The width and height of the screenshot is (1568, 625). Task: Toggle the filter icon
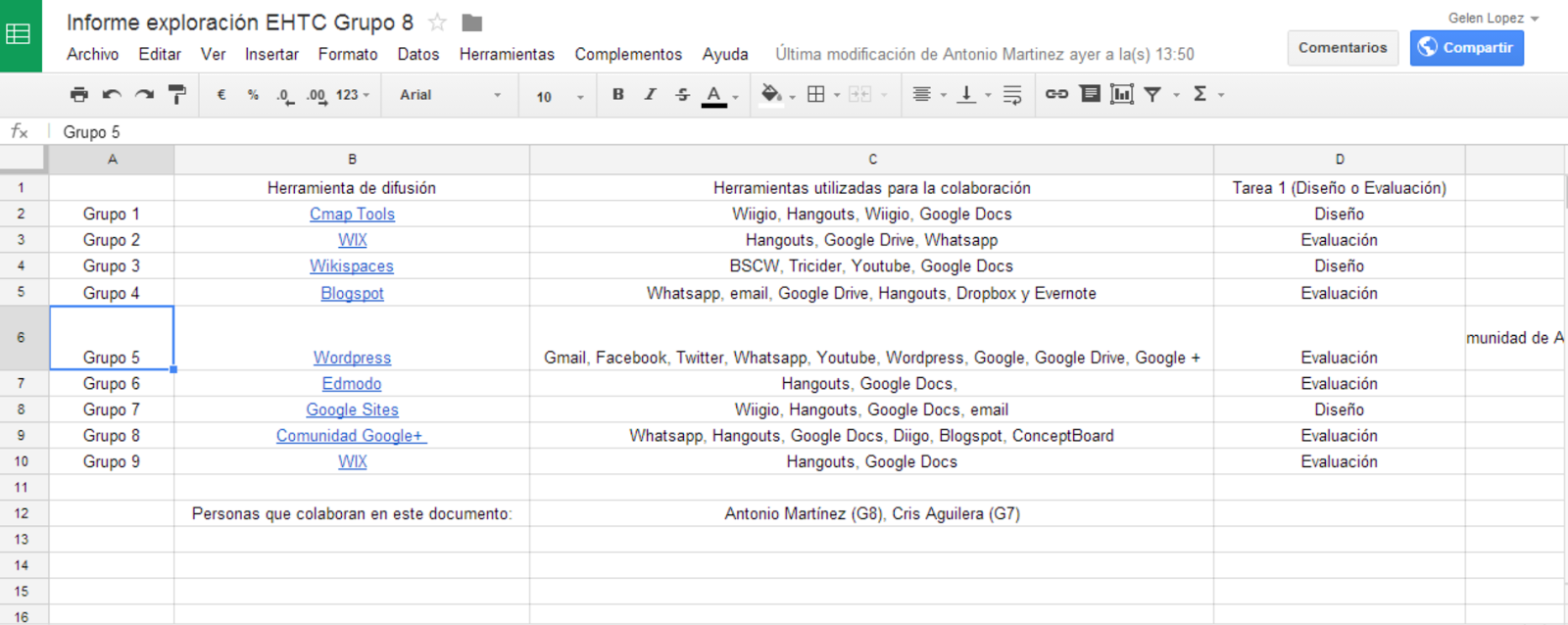(1152, 95)
